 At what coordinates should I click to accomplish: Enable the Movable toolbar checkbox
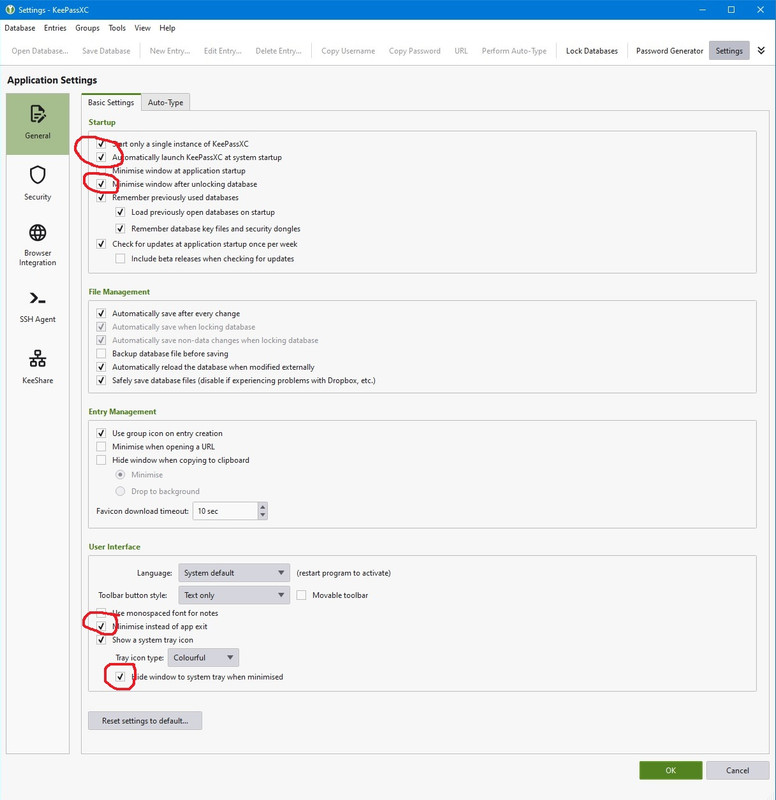click(302, 595)
